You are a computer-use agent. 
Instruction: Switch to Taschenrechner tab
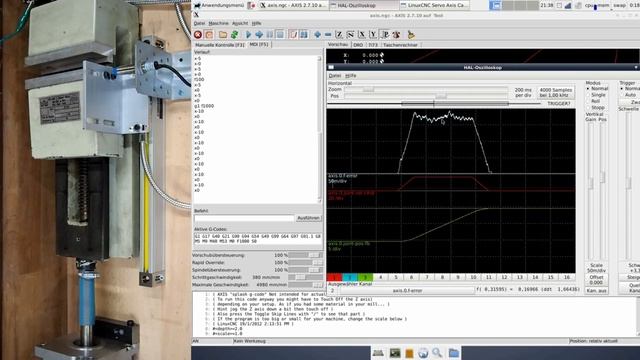point(400,45)
